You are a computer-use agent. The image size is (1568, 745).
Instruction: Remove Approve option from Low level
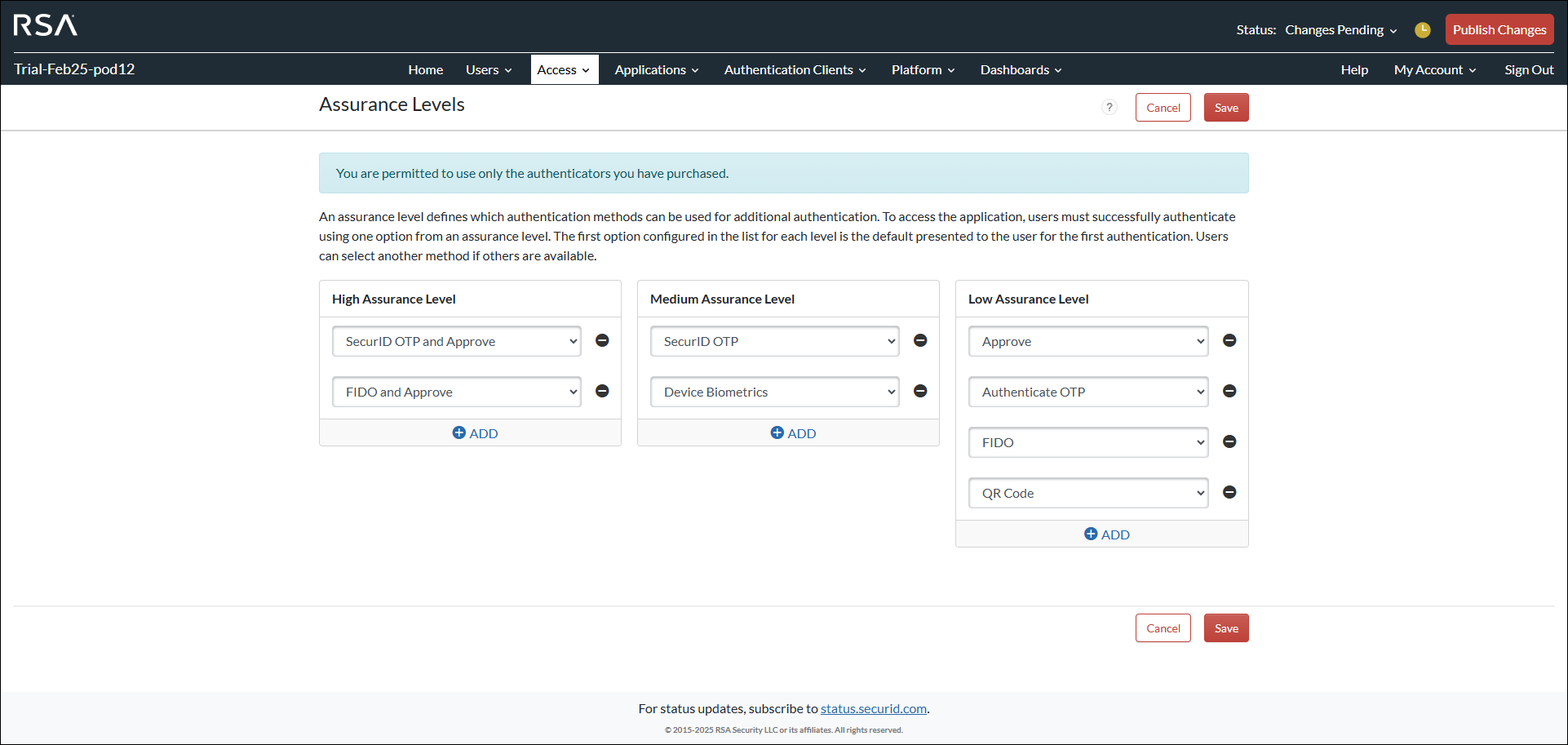1229,341
